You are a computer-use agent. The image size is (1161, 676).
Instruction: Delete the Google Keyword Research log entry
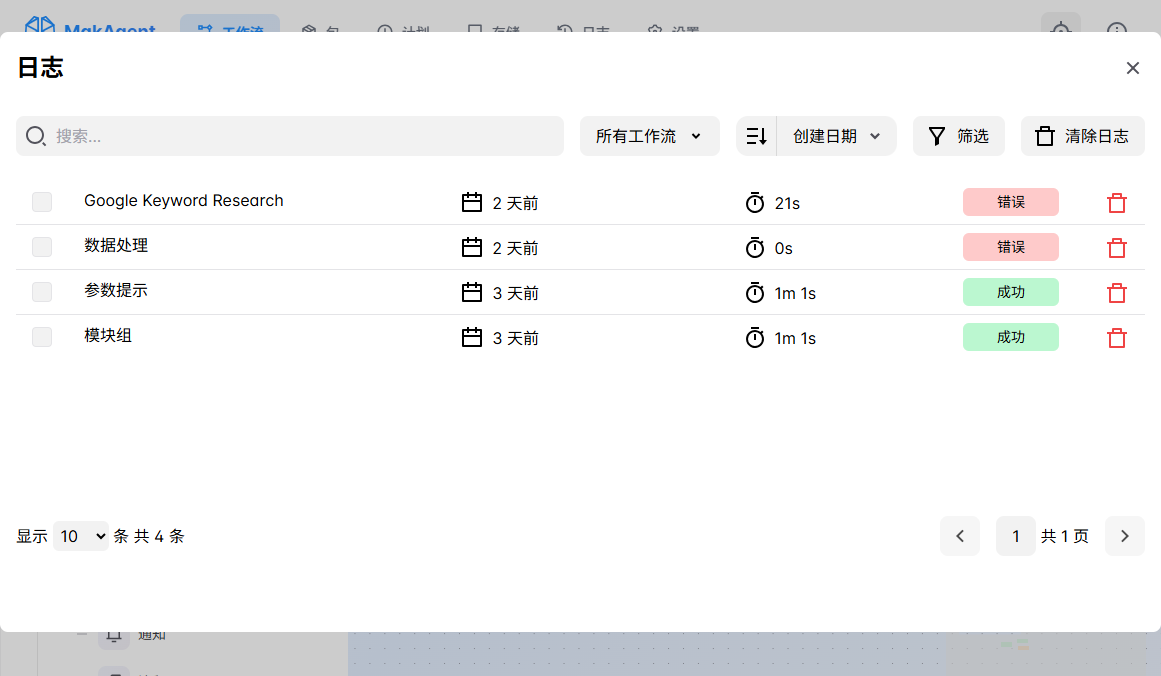1117,203
